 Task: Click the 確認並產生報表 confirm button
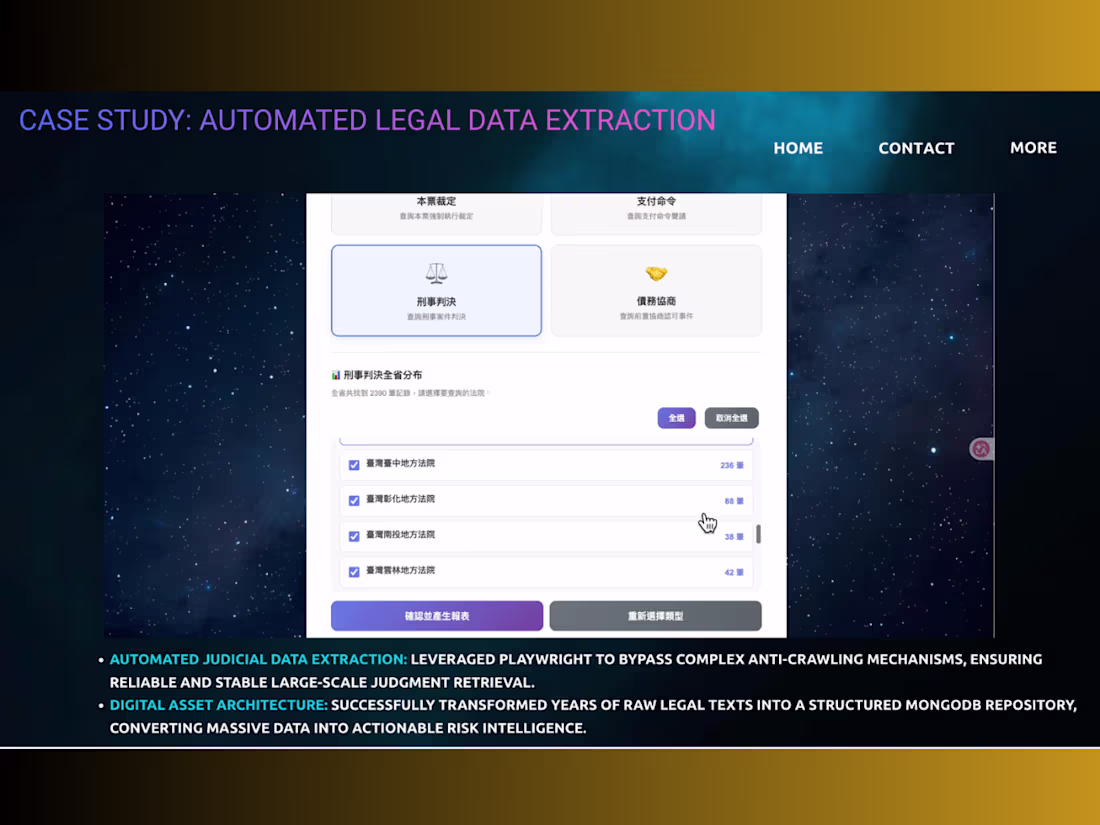click(437, 616)
